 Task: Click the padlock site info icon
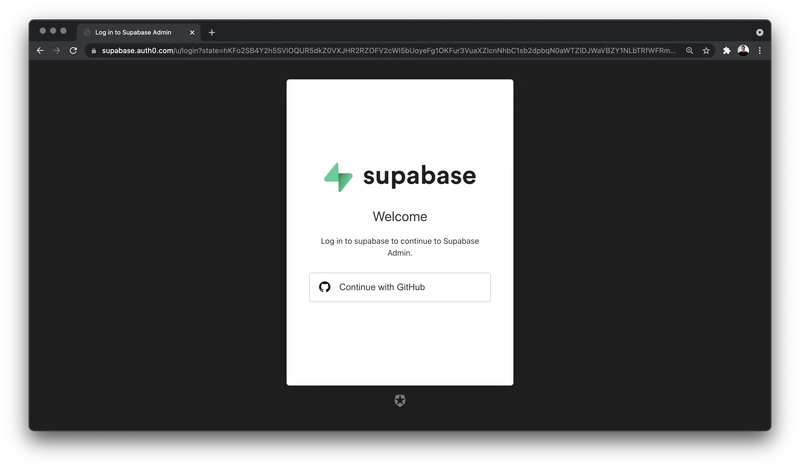click(93, 51)
